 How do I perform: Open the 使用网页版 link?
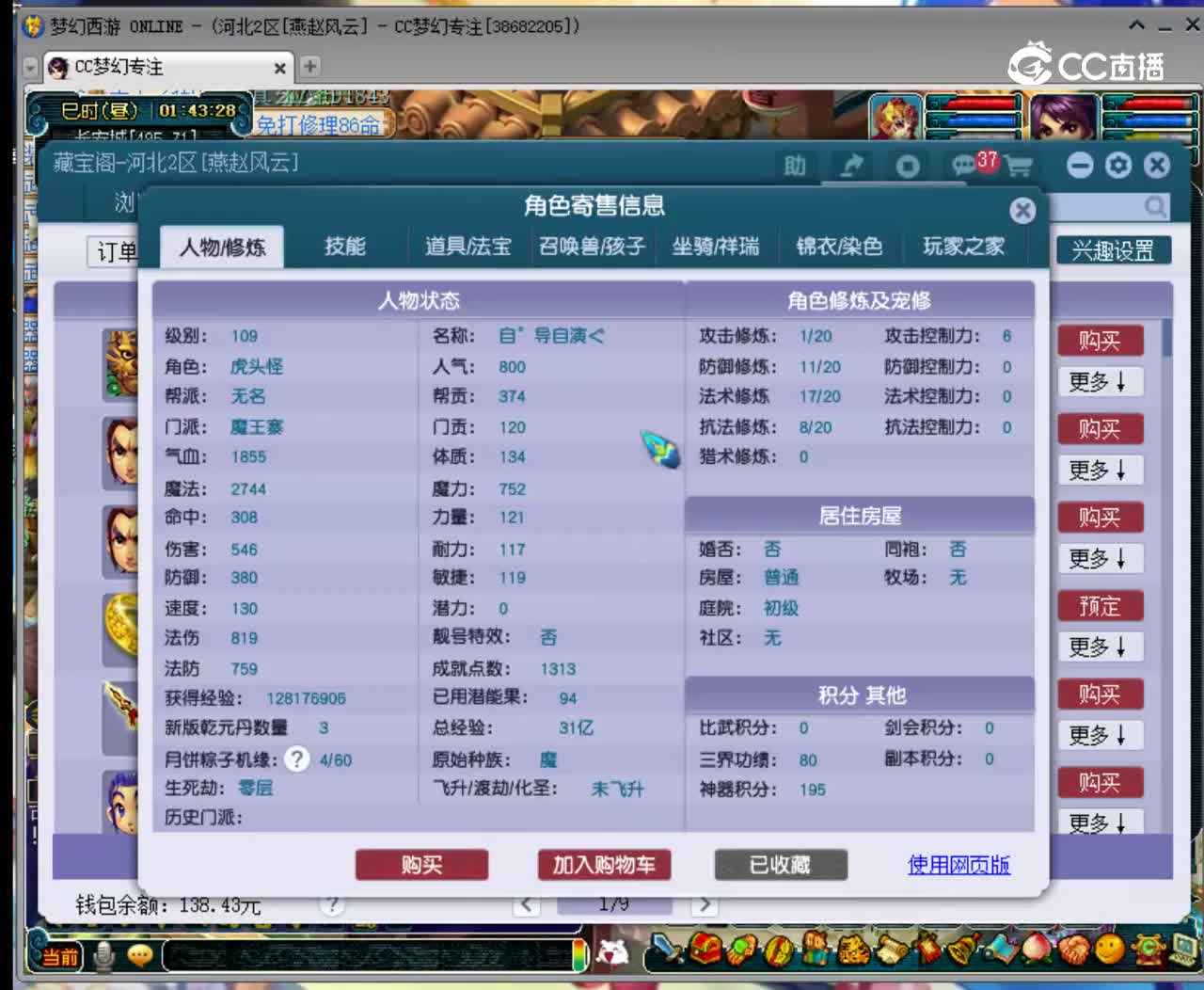coord(958,865)
